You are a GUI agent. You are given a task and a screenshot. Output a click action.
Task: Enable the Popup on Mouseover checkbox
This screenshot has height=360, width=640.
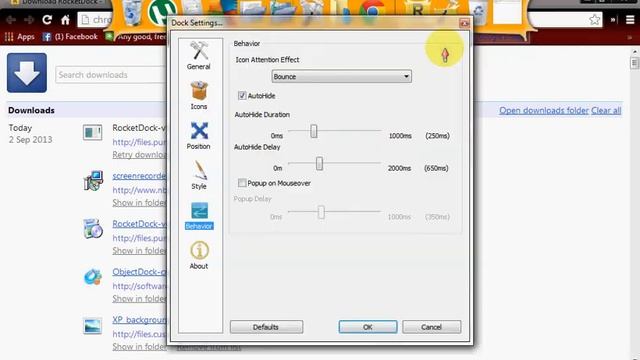(x=242, y=183)
